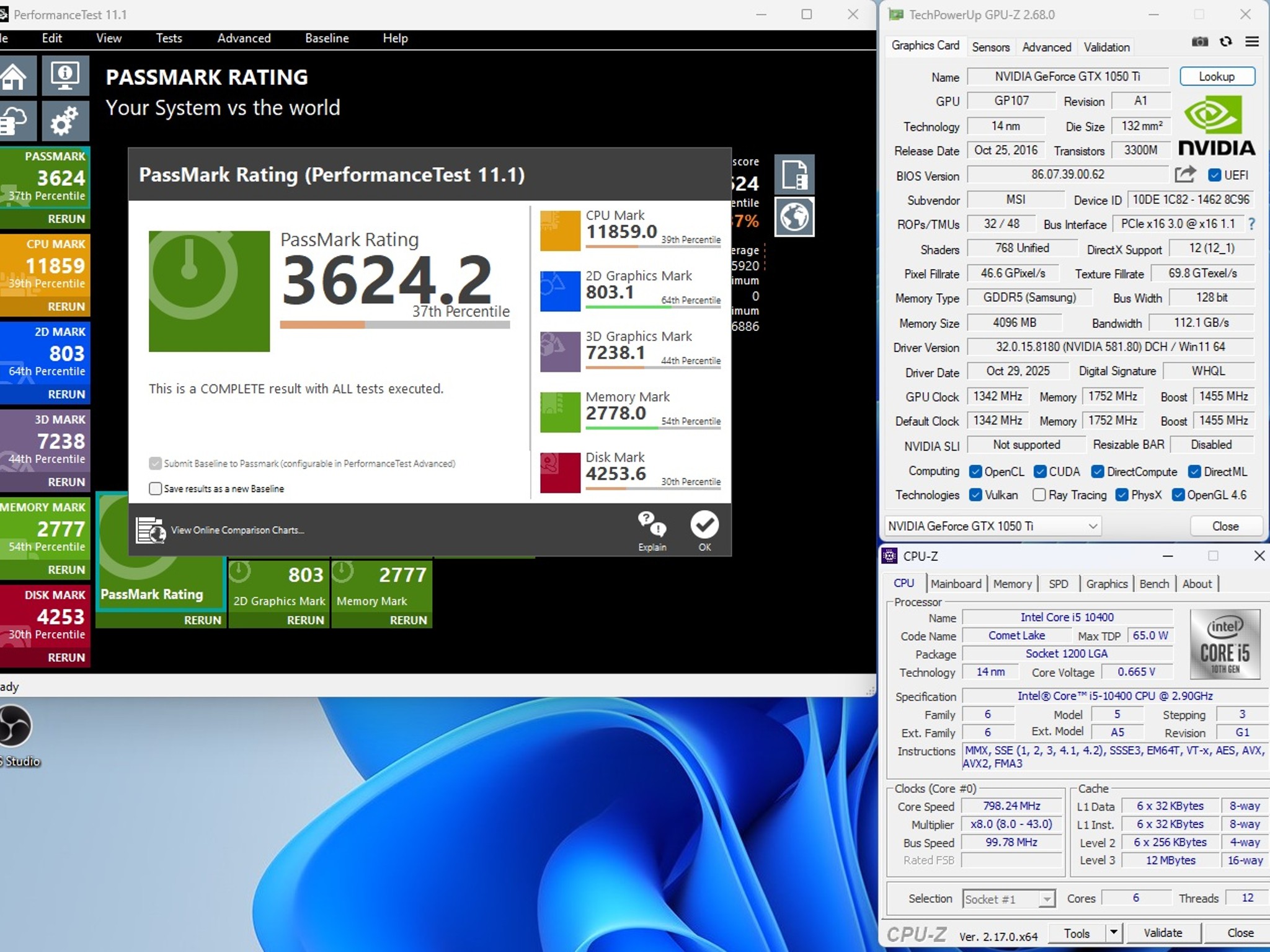Viewport: 1270px width, 952px height.
Task: Toggle the OpenCL checkbox
Action: (x=975, y=472)
